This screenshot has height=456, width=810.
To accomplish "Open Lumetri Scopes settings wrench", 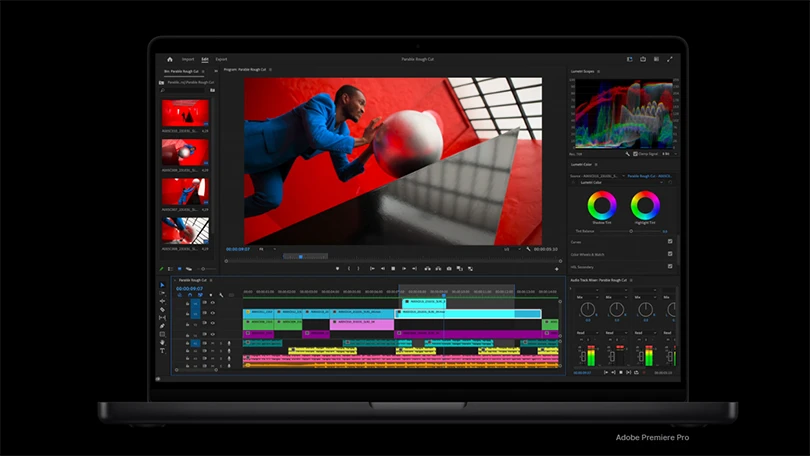I will coord(628,154).
